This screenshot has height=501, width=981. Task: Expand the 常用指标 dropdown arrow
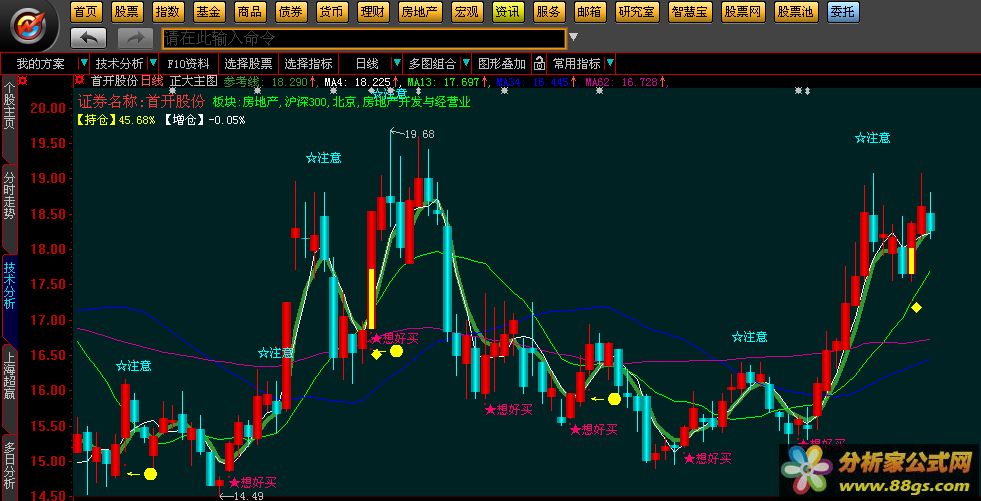[x=610, y=63]
